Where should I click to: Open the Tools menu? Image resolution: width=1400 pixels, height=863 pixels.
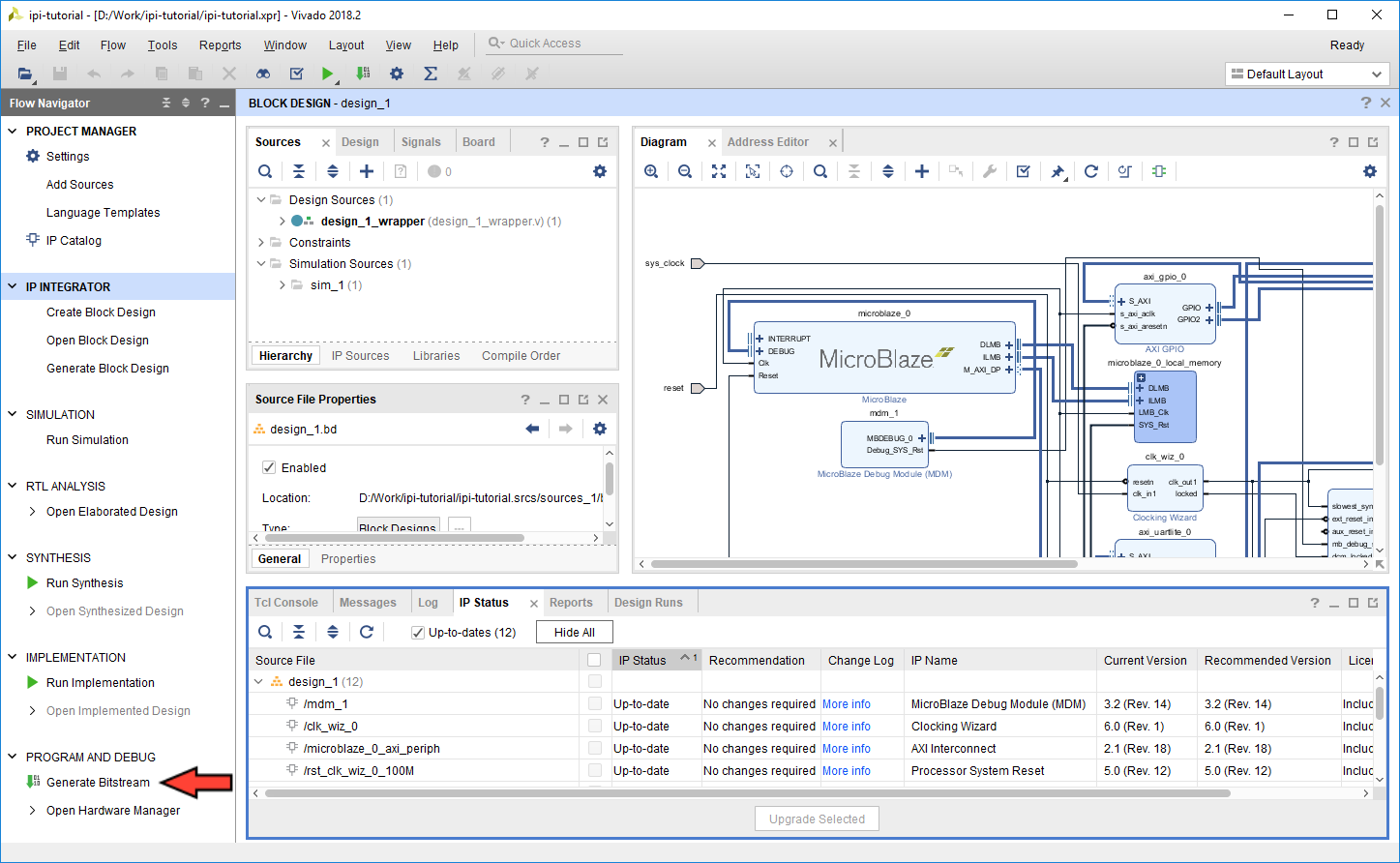(x=163, y=45)
